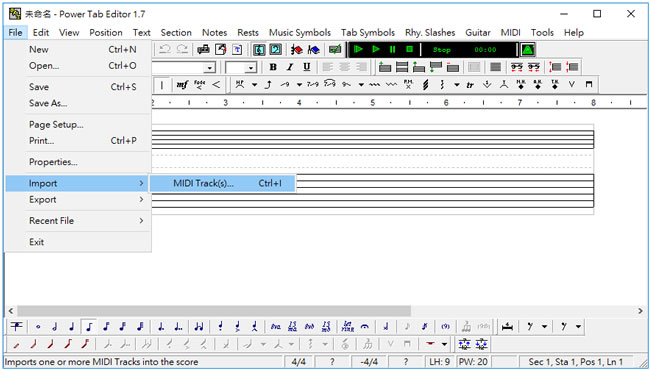
Task: Click the tapped harmonic T.H. icon
Action: (555, 85)
